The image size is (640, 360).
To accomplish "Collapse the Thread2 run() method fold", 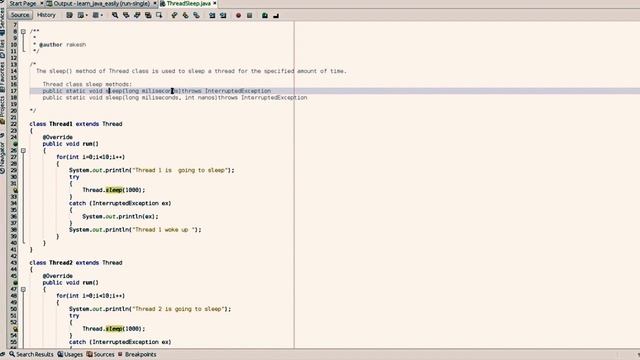I will 23,289.
